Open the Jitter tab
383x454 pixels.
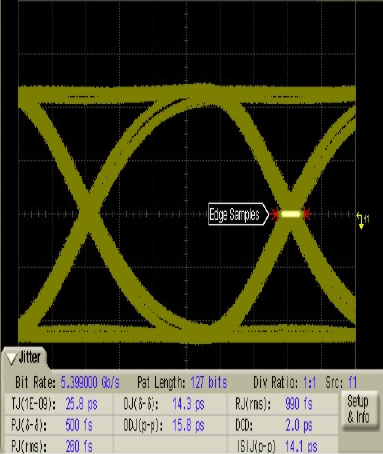(25, 358)
